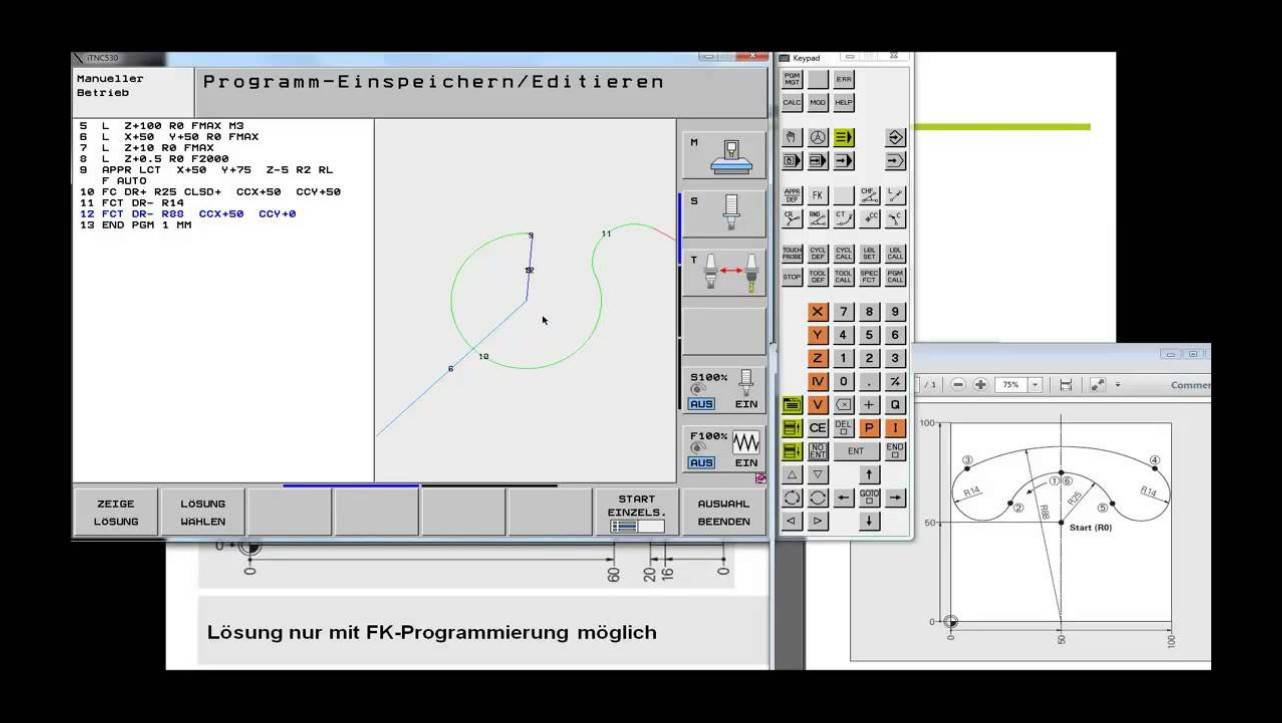The image size is (1282, 723).
Task: Click the highlighted green programming mode key
Action: (844, 137)
